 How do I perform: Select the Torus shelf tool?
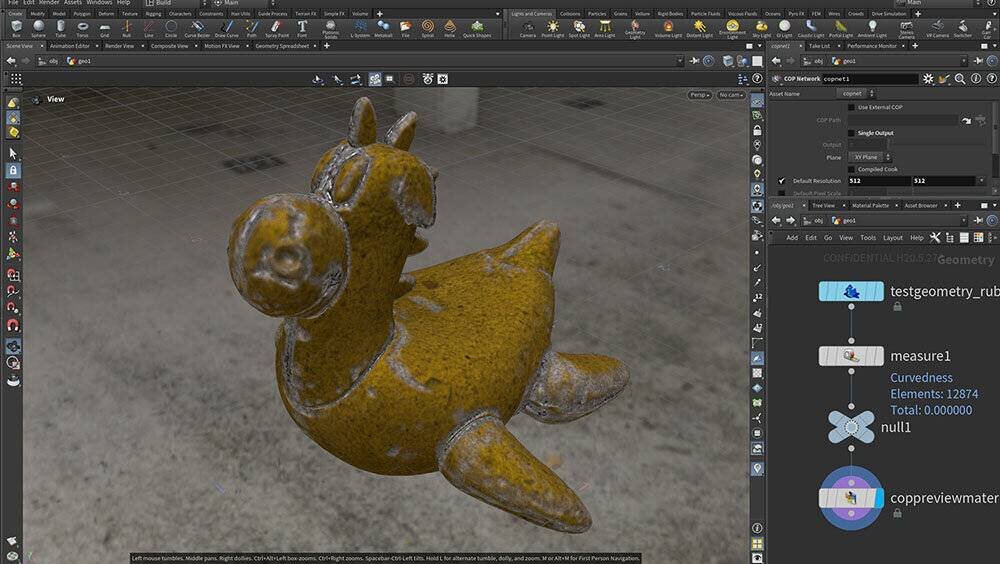point(82,28)
